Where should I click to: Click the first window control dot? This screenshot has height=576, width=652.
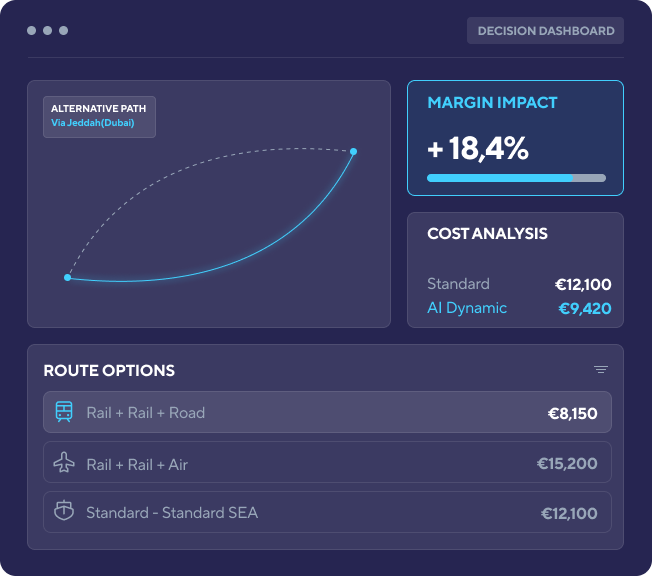(32, 31)
